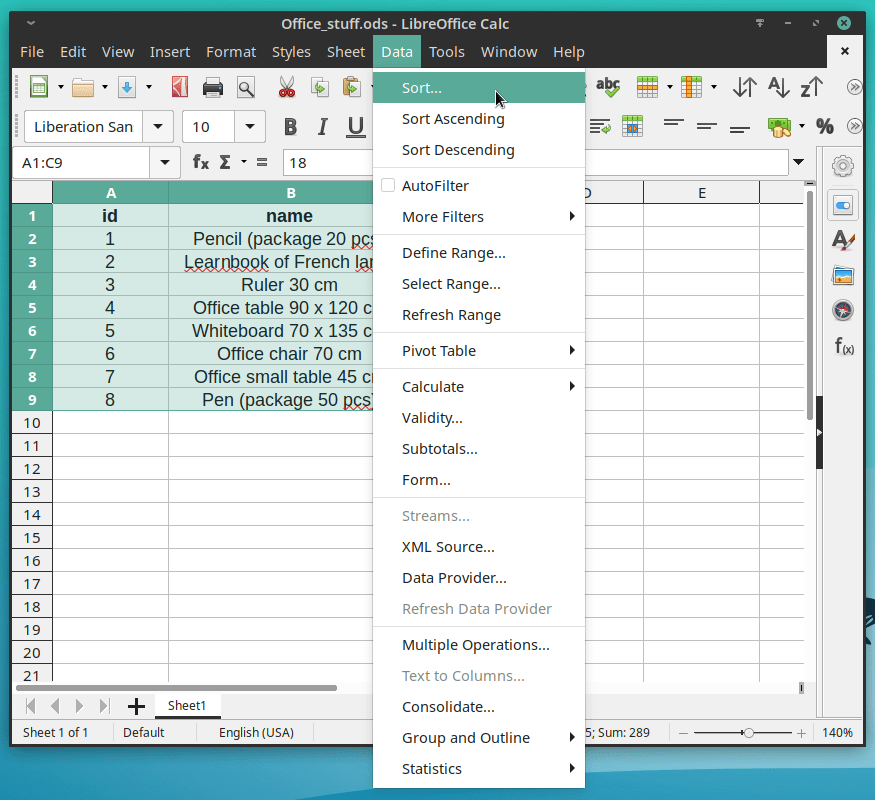This screenshot has width=875, height=800.
Task: Open the Function Wizard fx icon
Action: pyautogui.click(x=200, y=162)
